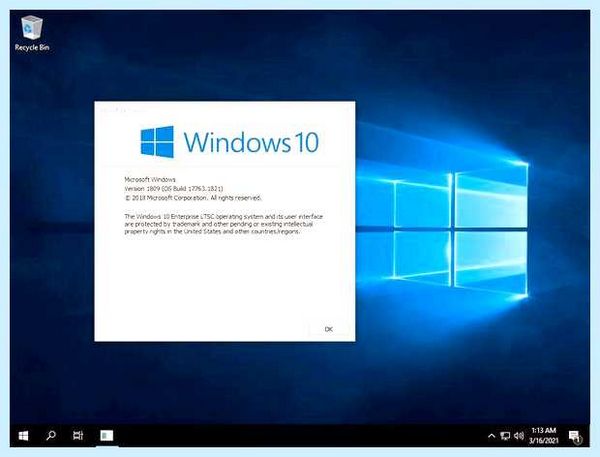Open Task View on taskbar
The height and width of the screenshot is (457, 600).
tap(78, 436)
